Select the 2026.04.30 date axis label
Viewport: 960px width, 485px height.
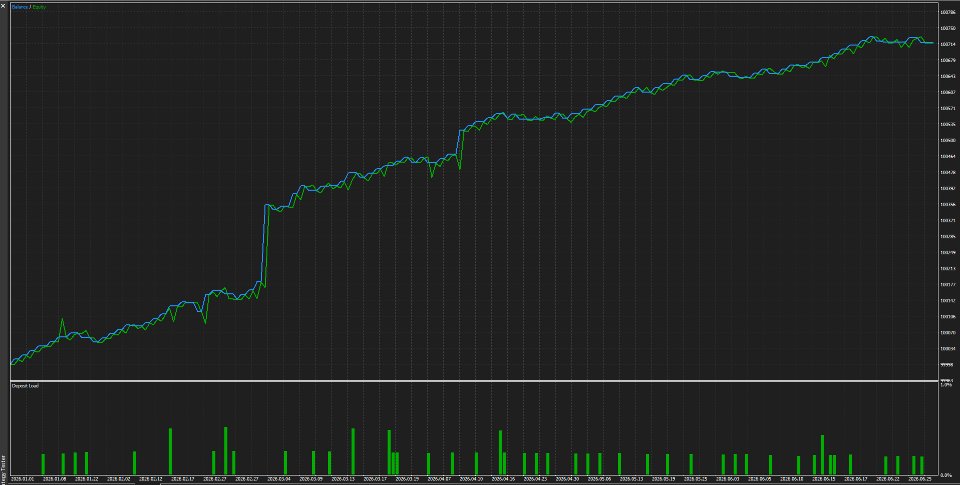[x=567, y=479]
